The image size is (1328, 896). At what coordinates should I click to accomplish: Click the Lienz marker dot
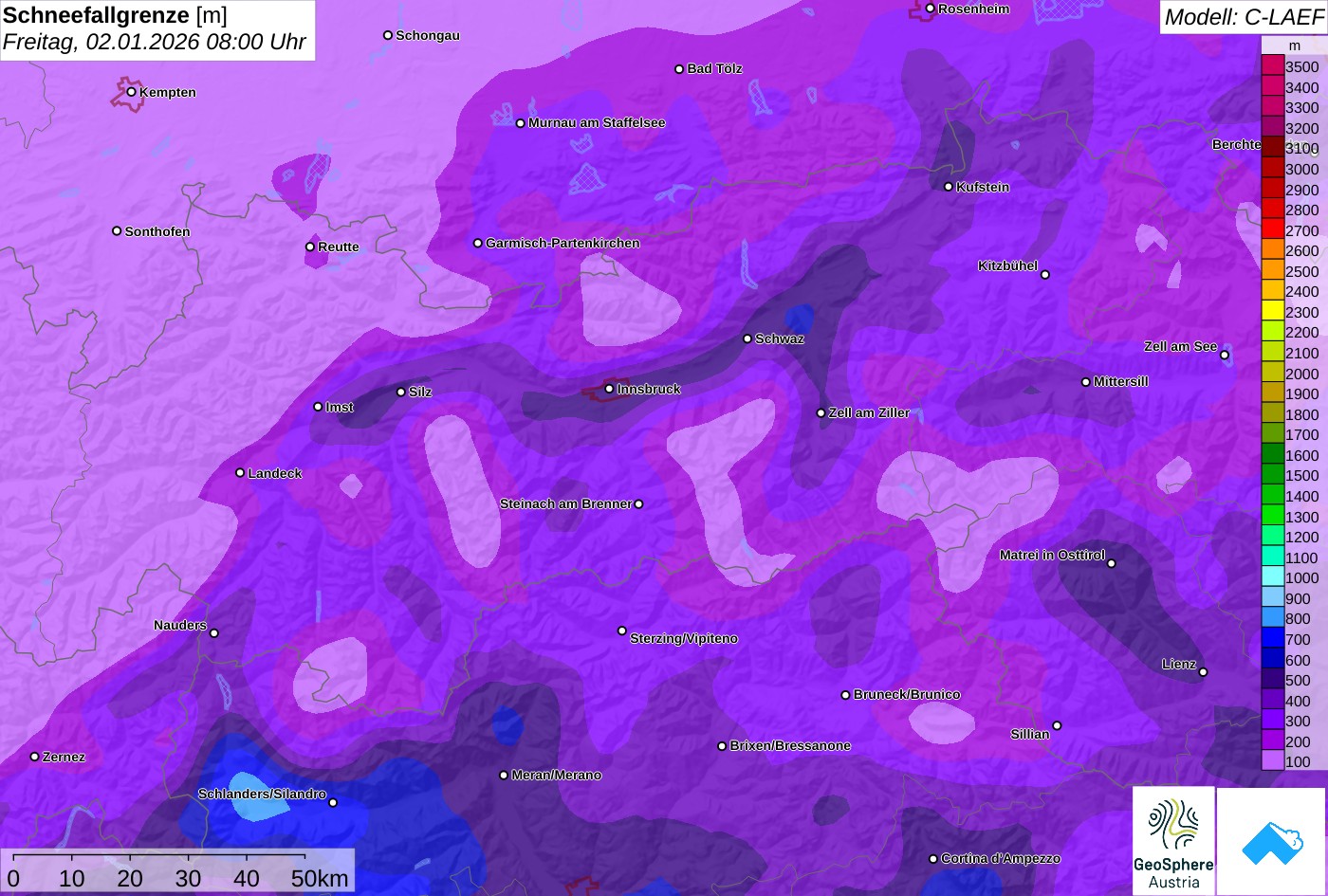(1203, 672)
